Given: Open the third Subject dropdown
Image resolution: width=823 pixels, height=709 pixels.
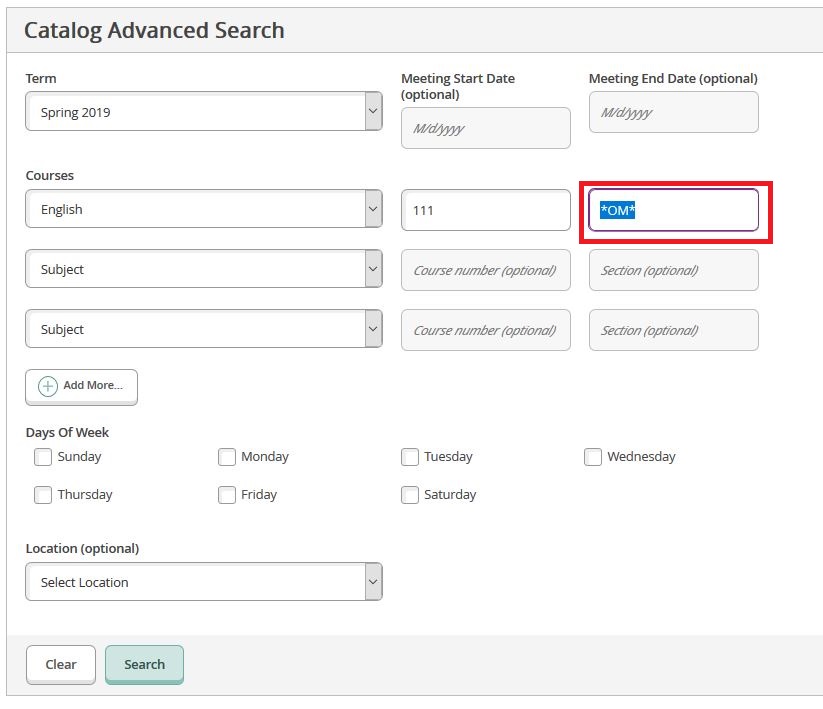Looking at the screenshot, I should tap(203, 329).
